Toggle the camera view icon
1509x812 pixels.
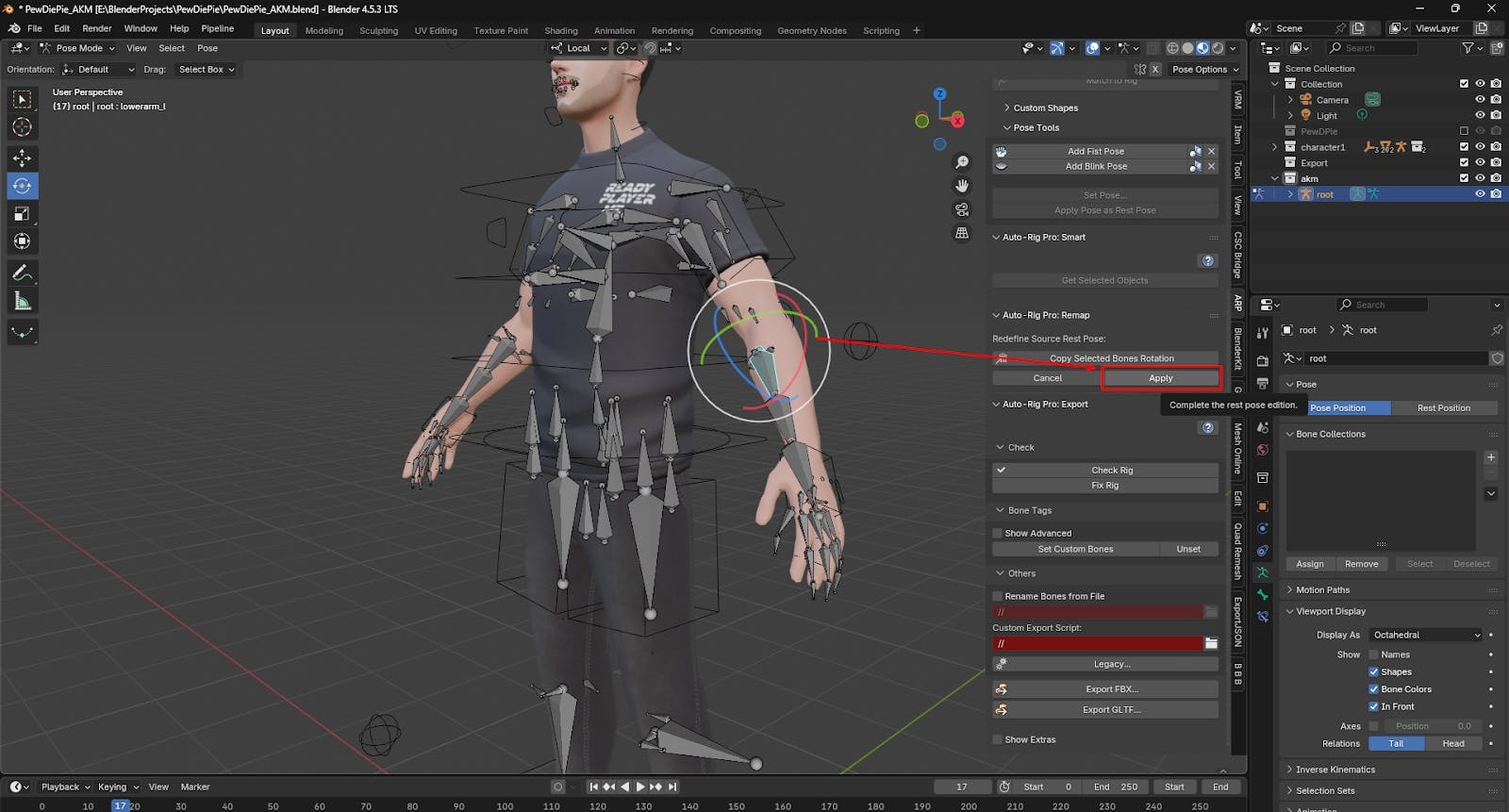point(962,209)
